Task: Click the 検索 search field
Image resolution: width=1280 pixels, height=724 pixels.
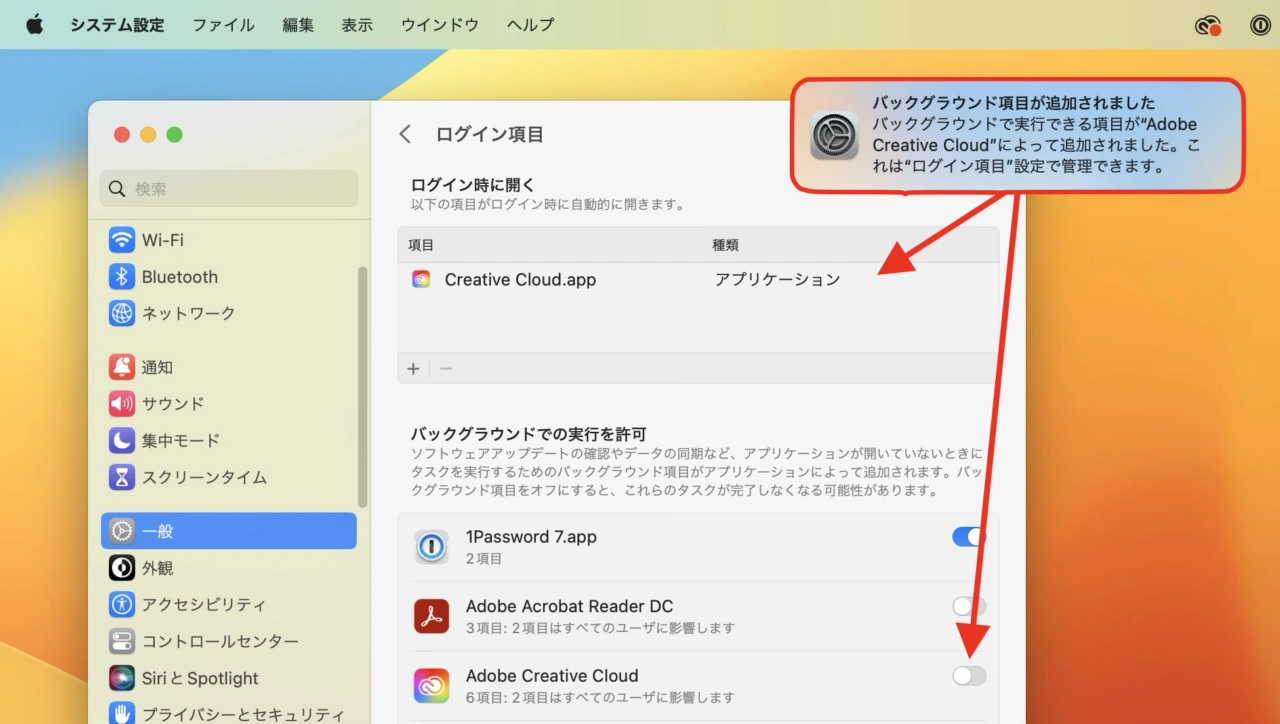Action: pos(229,188)
